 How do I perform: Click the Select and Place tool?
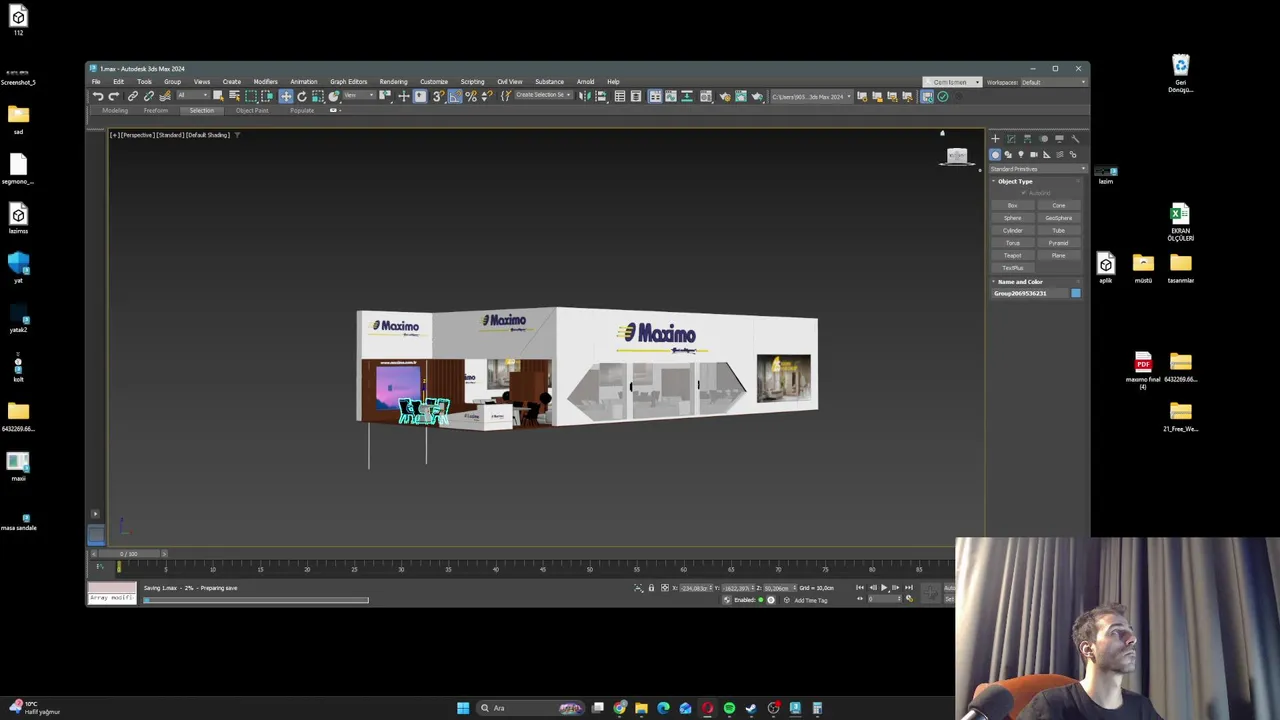(x=333, y=96)
